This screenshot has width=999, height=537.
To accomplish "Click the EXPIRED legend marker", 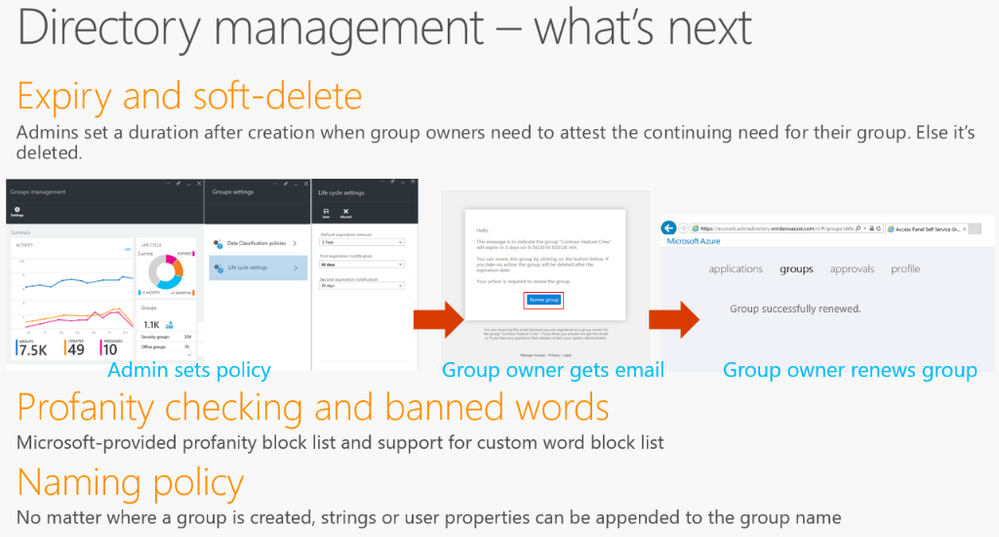I will [x=194, y=254].
